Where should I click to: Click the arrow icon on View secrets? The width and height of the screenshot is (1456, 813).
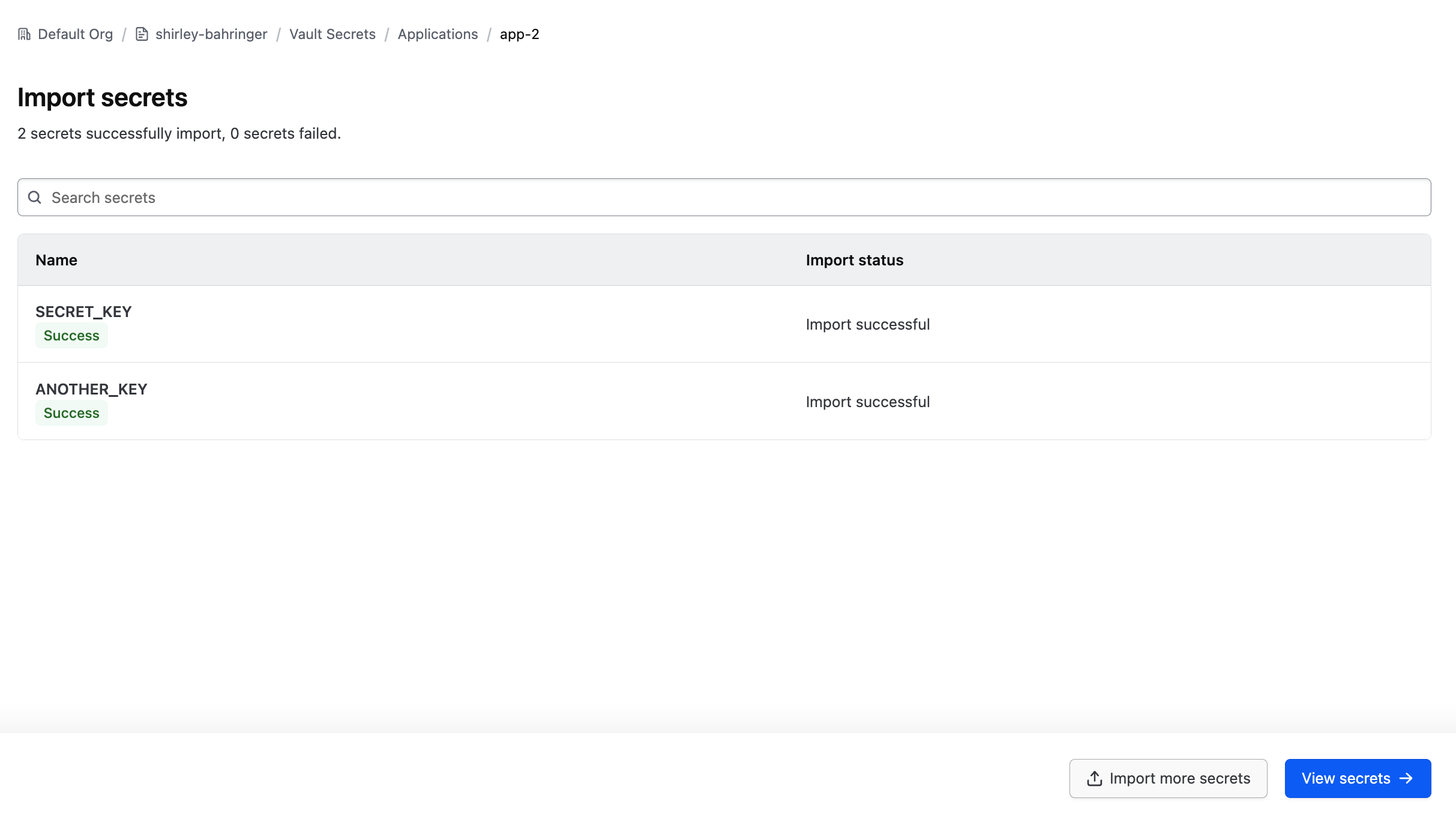tap(1406, 778)
